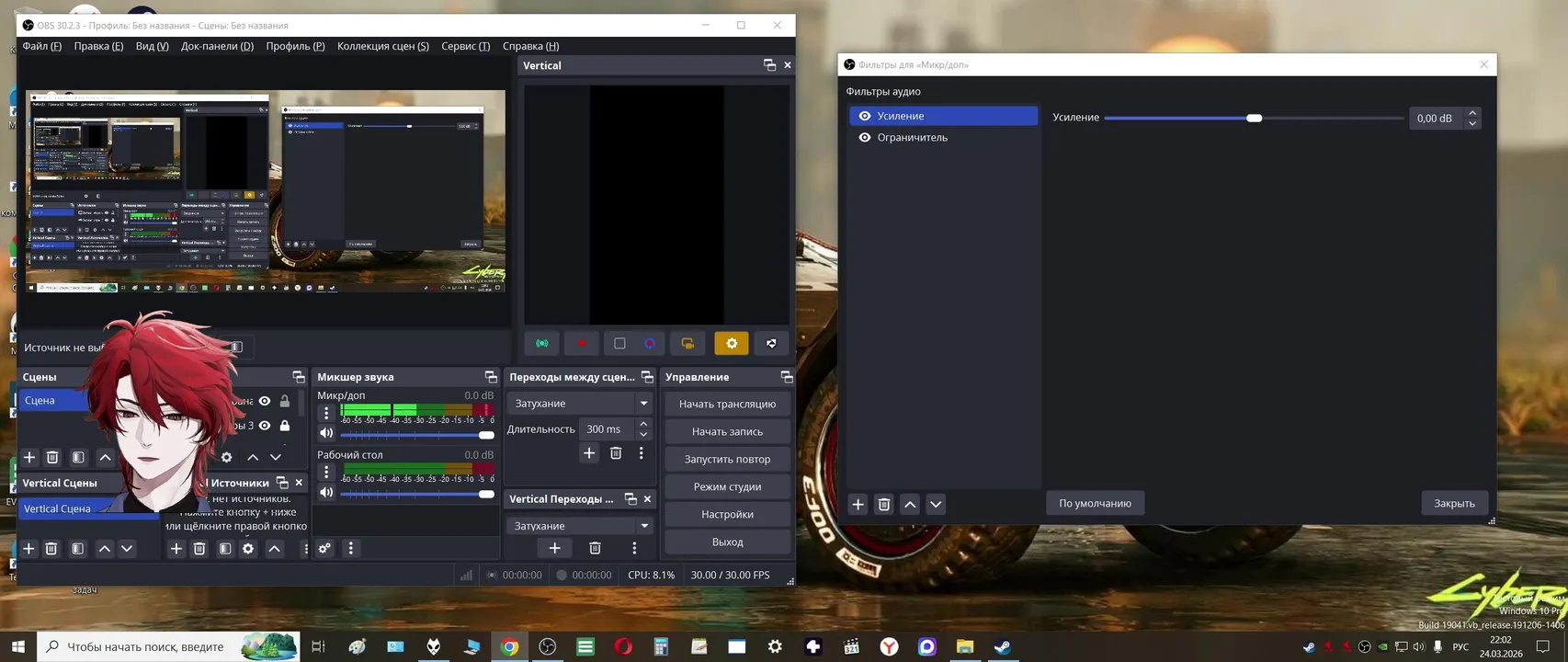
Task: Add a new scene in Сцены panel
Action: (29, 457)
